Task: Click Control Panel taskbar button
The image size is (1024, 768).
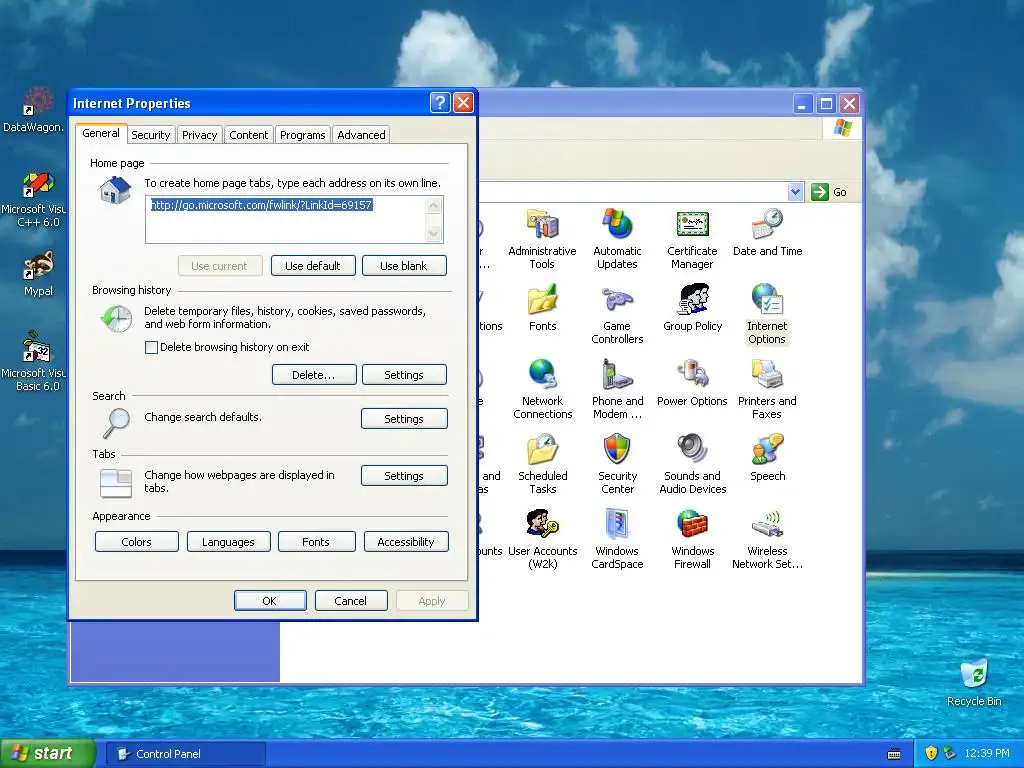Action: [185, 754]
